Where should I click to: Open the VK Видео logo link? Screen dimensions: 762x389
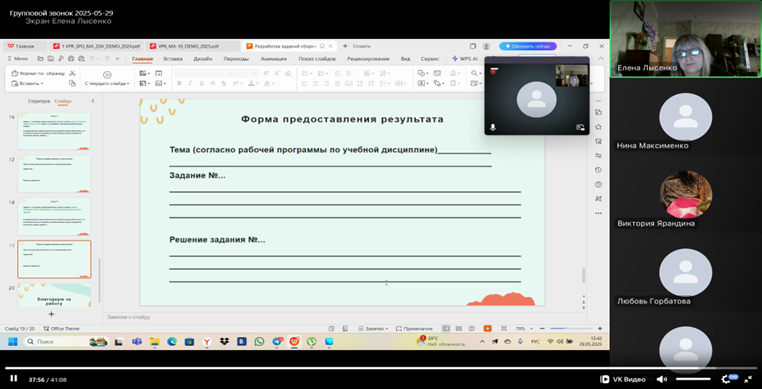click(623, 379)
